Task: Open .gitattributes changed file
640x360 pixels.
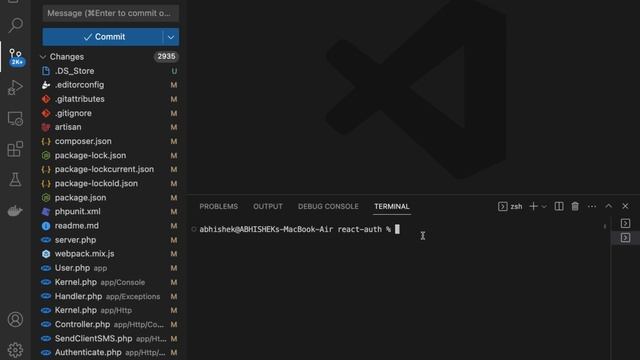Action: click(109, 99)
